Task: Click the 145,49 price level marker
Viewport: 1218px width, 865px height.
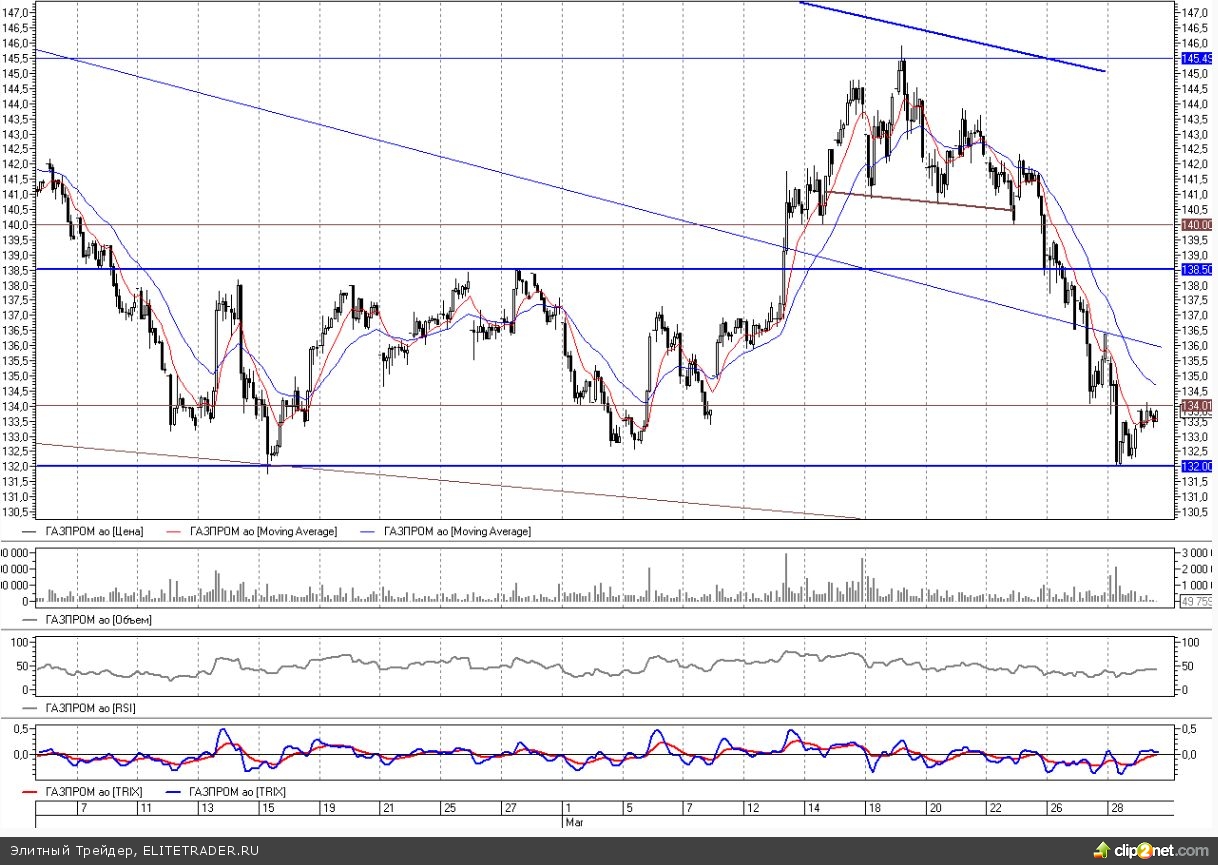Action: tap(1195, 58)
